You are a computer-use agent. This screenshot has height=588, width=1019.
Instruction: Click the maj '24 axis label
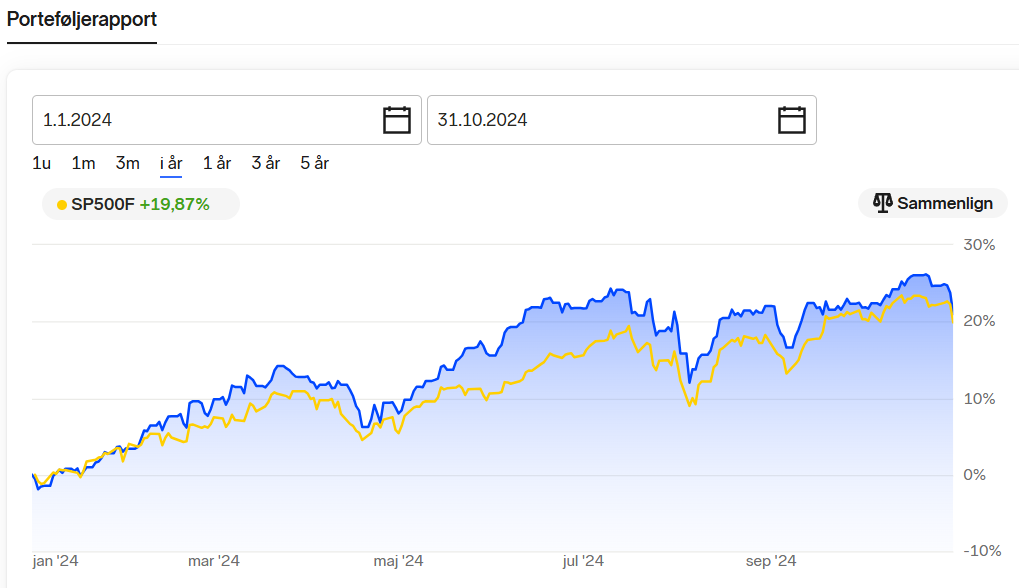398,561
